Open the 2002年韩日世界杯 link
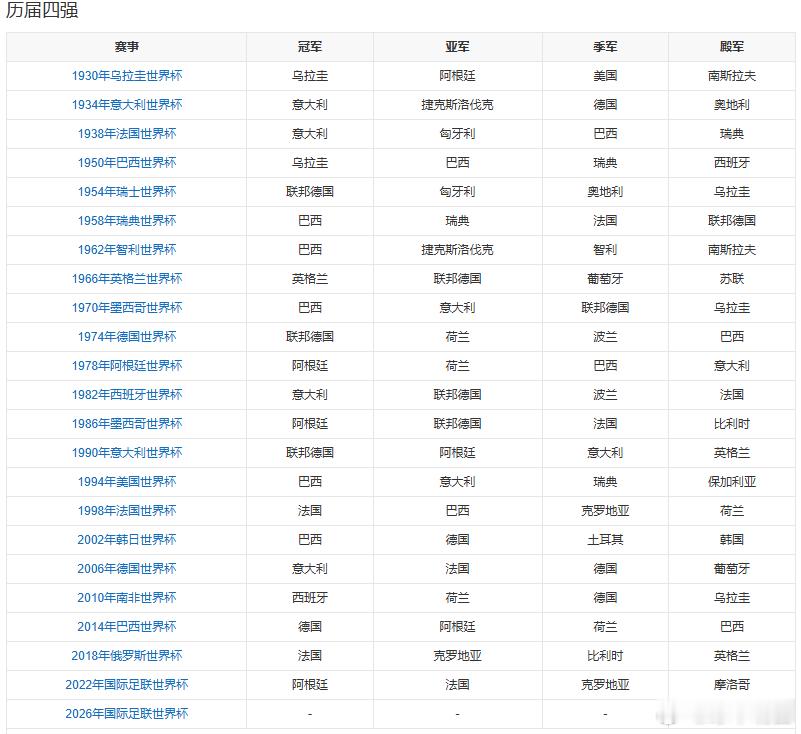This screenshot has width=801, height=734. [127, 540]
